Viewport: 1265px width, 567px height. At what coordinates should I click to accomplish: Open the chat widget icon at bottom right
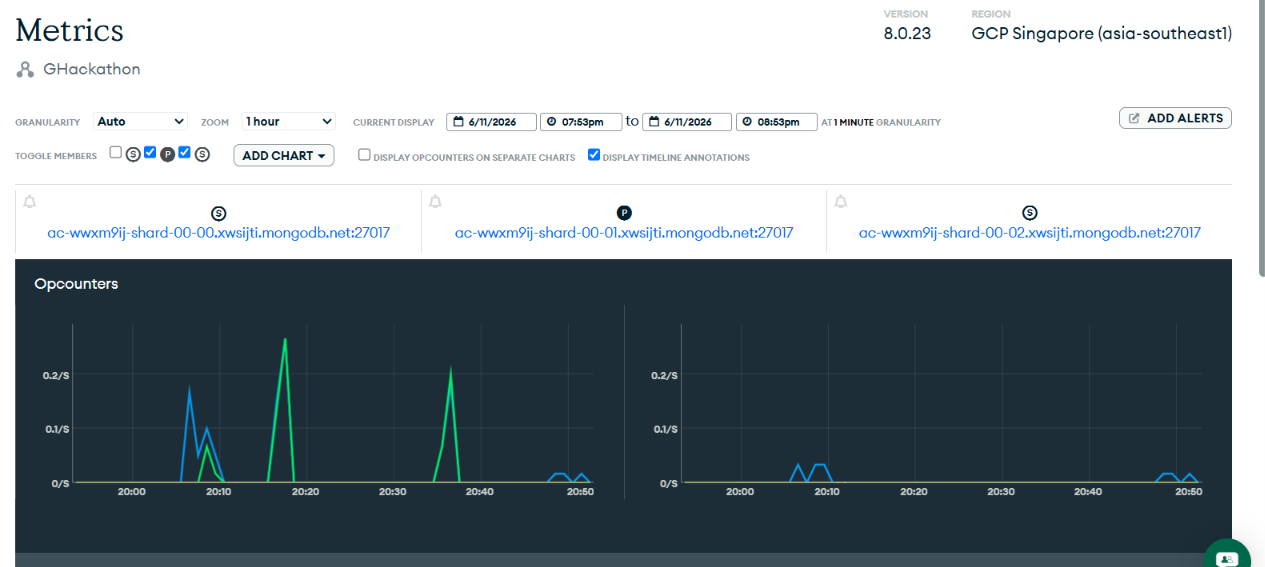pyautogui.click(x=1228, y=557)
